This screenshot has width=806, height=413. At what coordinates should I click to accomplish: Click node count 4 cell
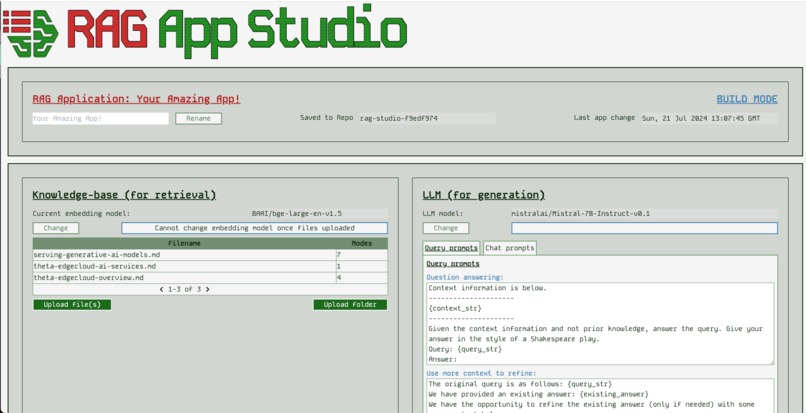361,278
